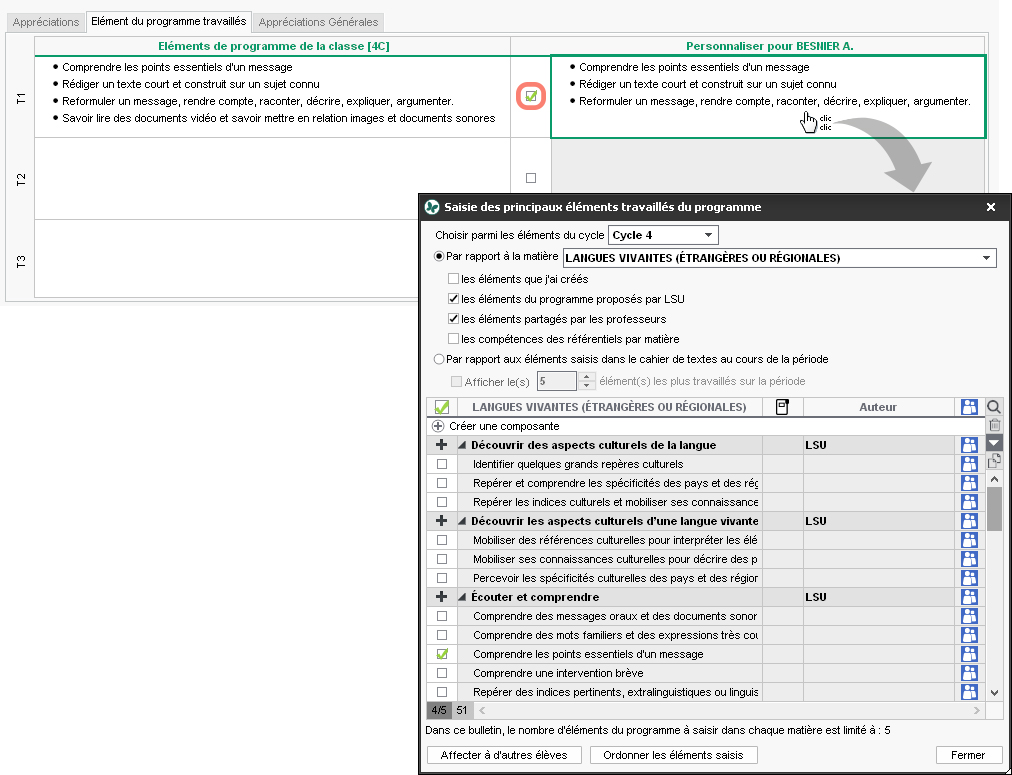Screen dimensions: 1012x775
Task: Check the T2 personalization checkbox
Action: click(x=531, y=177)
